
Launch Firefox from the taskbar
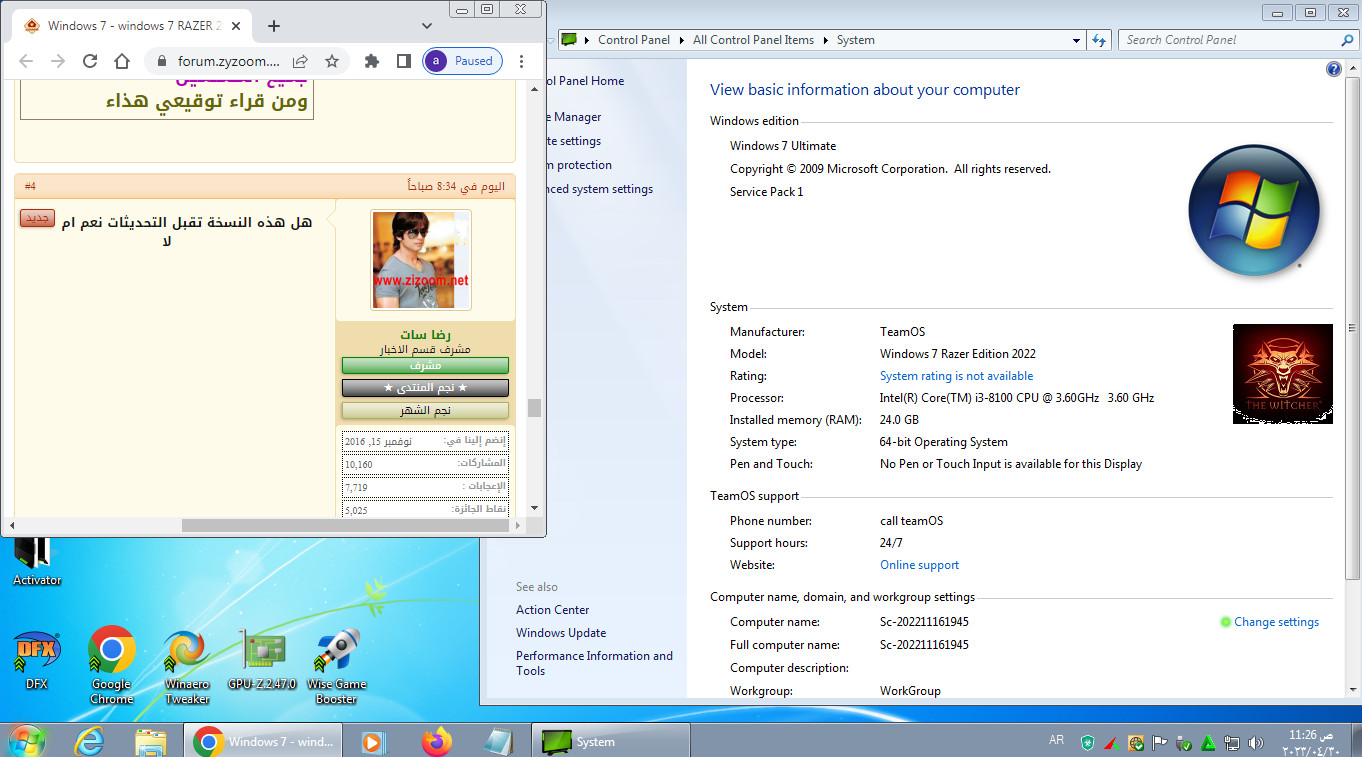(436, 741)
